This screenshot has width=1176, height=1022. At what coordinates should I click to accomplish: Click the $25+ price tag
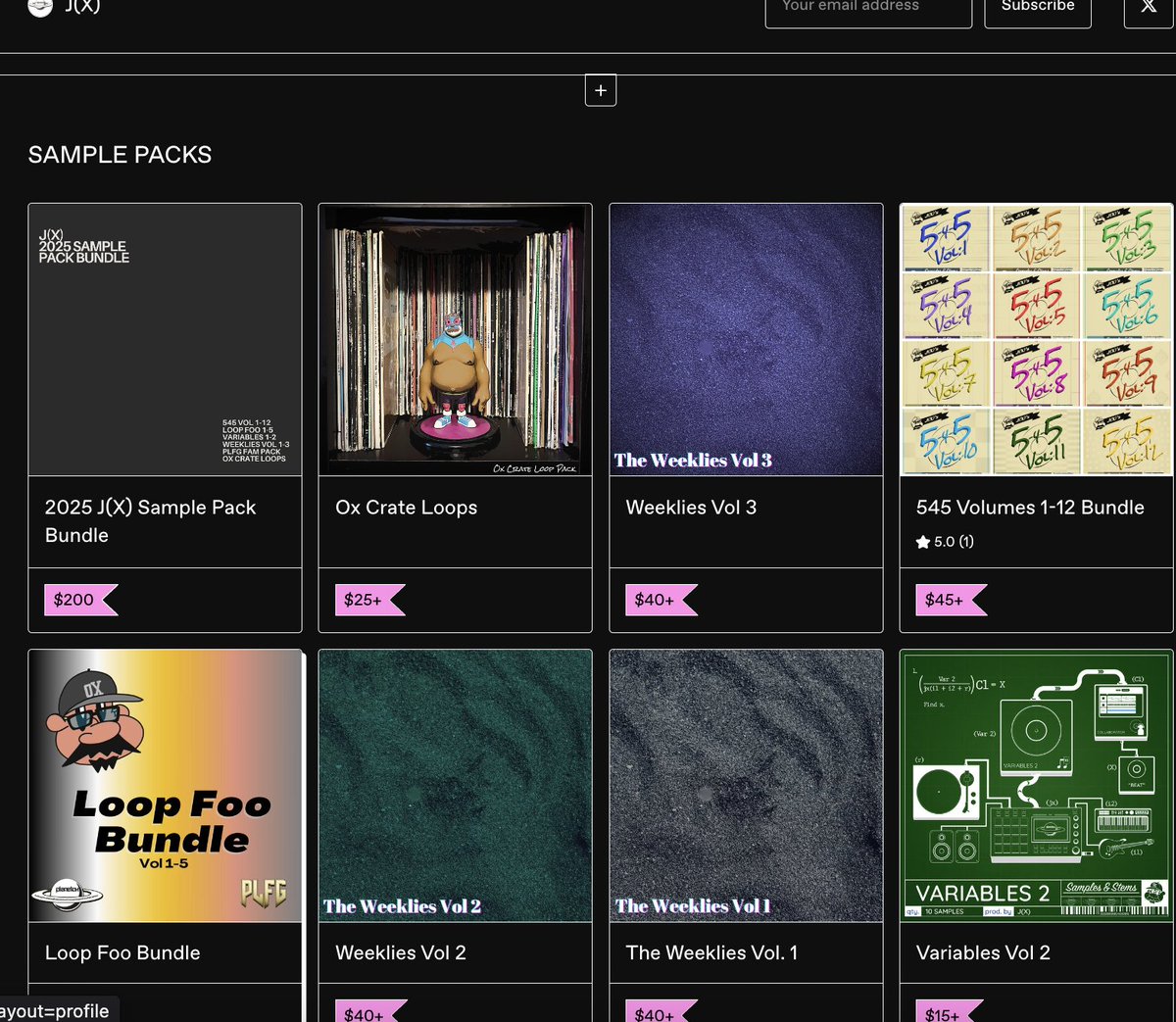(x=370, y=600)
